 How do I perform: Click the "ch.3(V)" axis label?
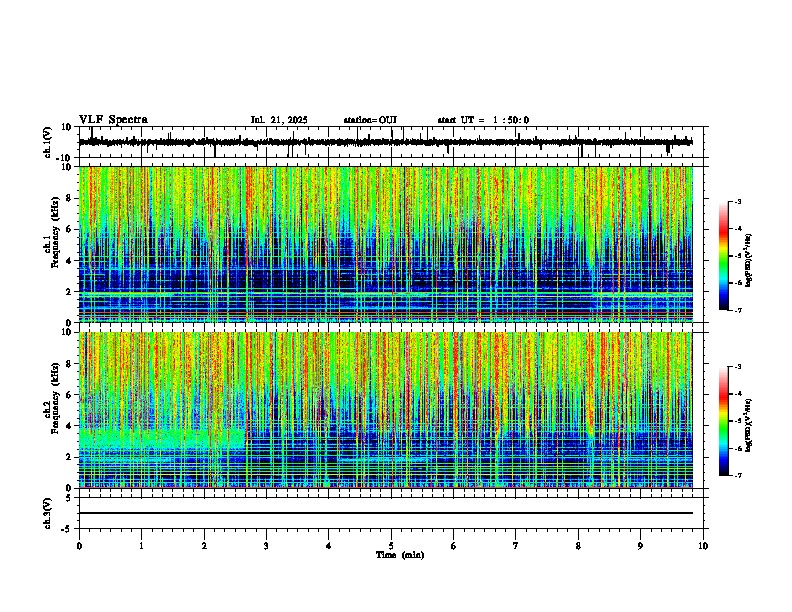48,514
